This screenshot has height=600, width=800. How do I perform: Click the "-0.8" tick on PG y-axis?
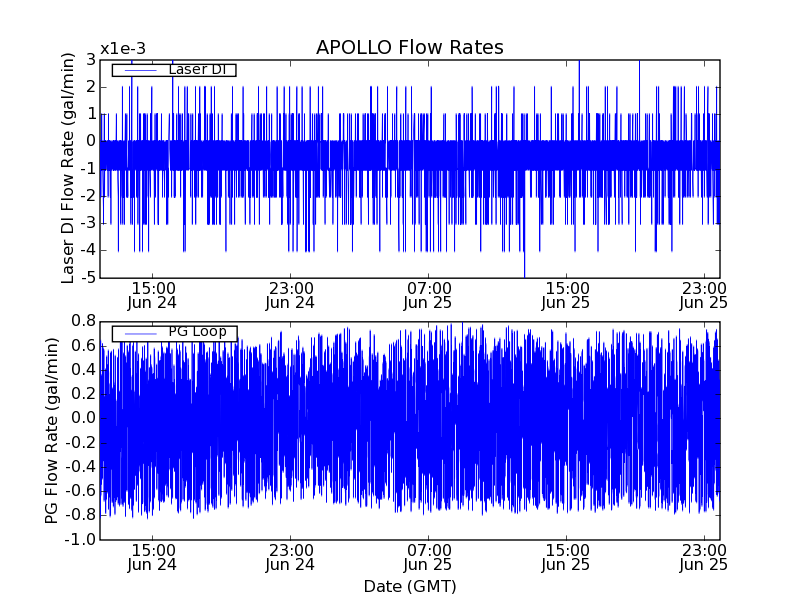click(x=81, y=515)
